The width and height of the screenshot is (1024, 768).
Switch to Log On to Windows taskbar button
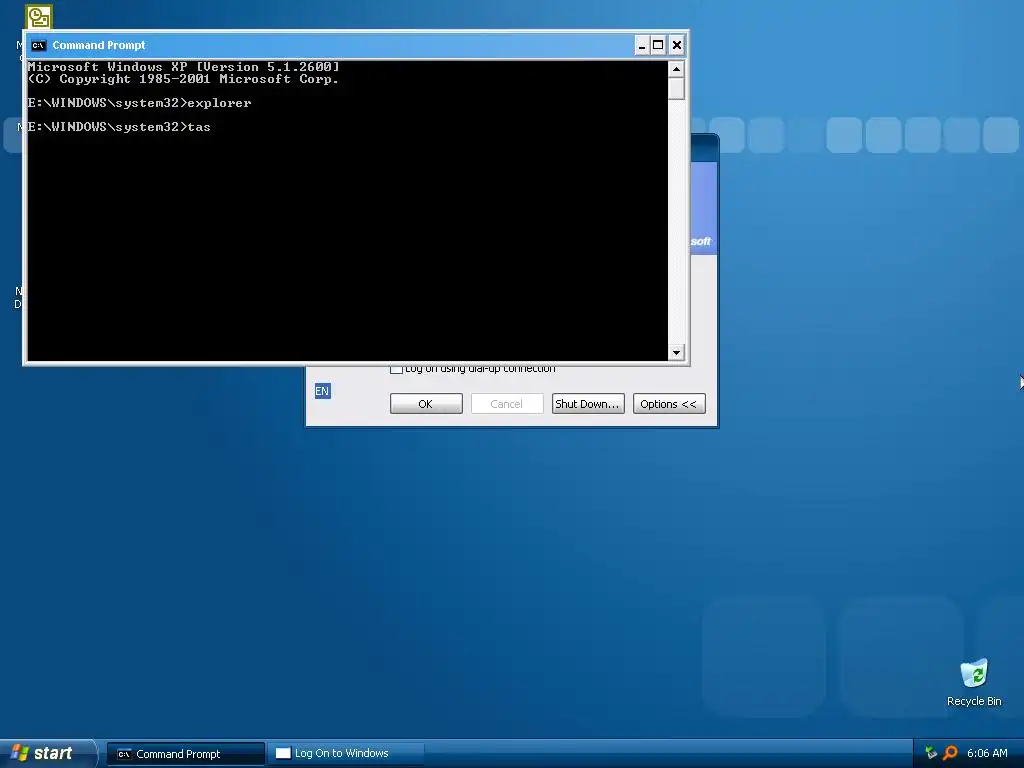(x=346, y=754)
